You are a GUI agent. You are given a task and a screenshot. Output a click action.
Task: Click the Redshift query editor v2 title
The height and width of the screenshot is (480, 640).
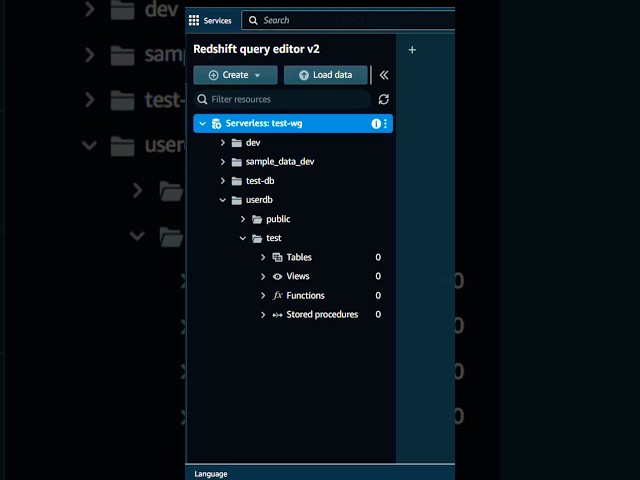256,49
